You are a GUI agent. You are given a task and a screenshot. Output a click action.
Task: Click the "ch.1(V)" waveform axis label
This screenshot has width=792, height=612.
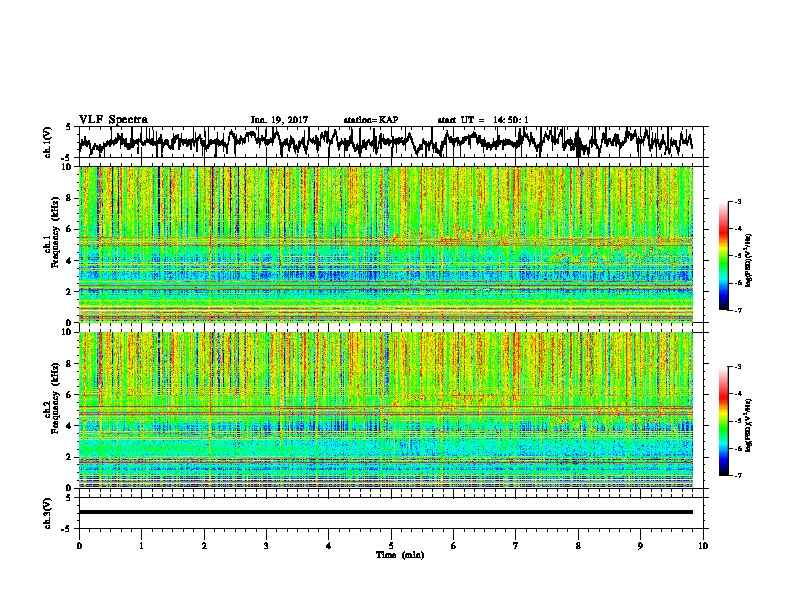tap(47, 142)
